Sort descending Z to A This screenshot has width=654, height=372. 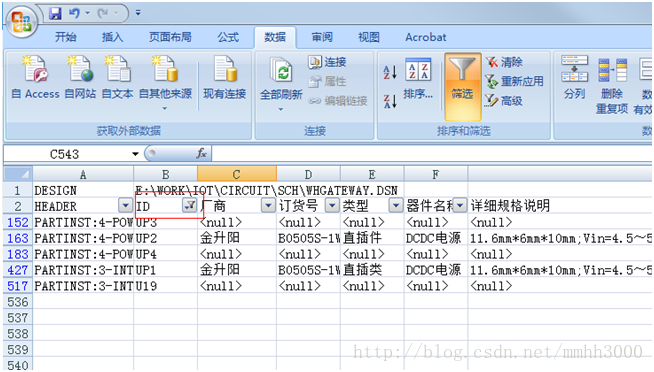click(x=390, y=101)
